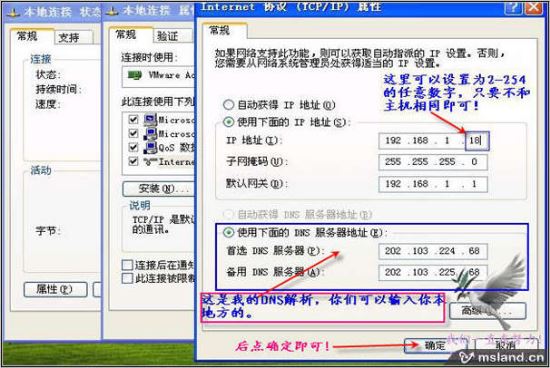Click the QoS component icon
The width and height of the screenshot is (550, 368).
[150, 147]
